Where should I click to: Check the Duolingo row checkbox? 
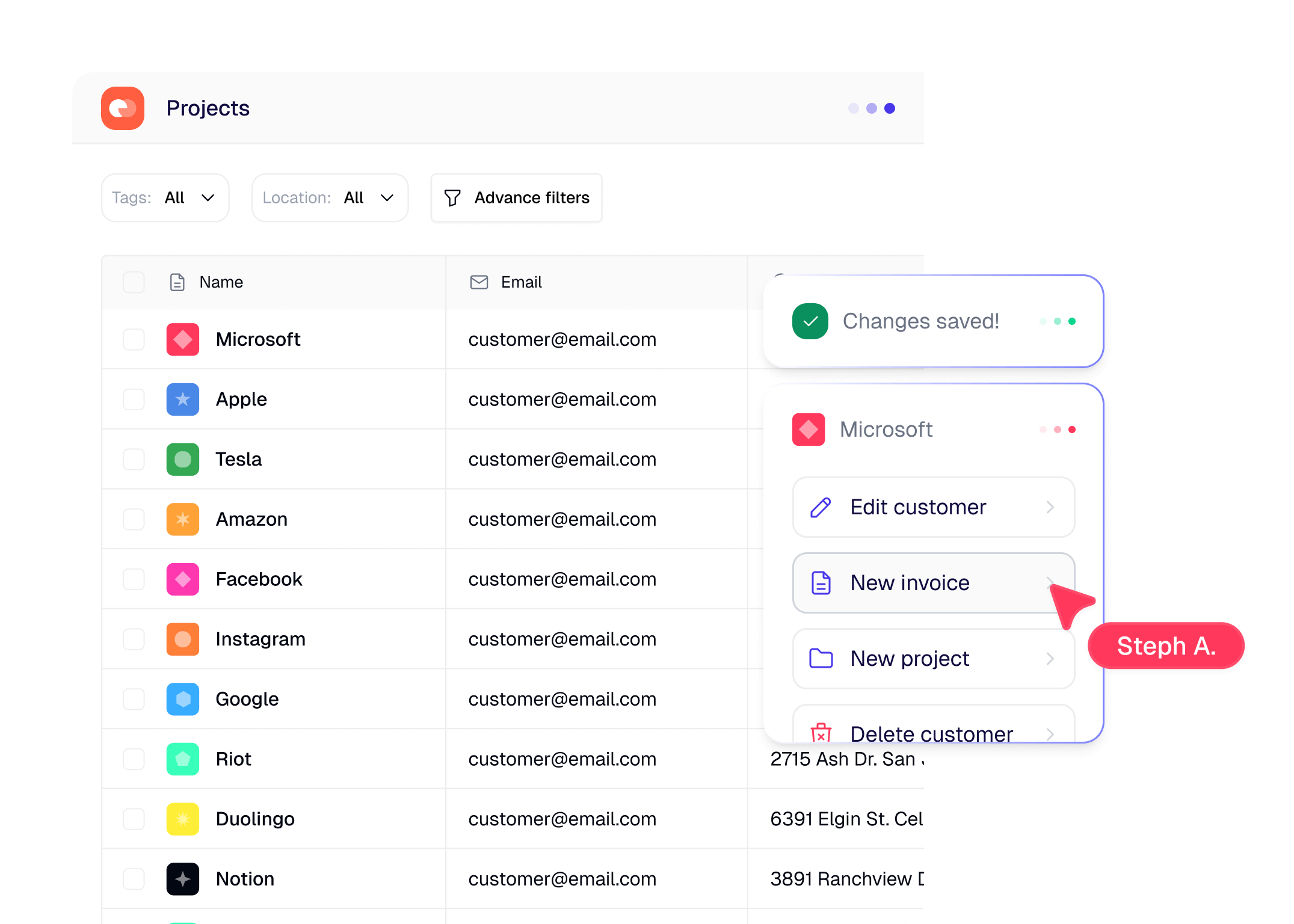(134, 819)
